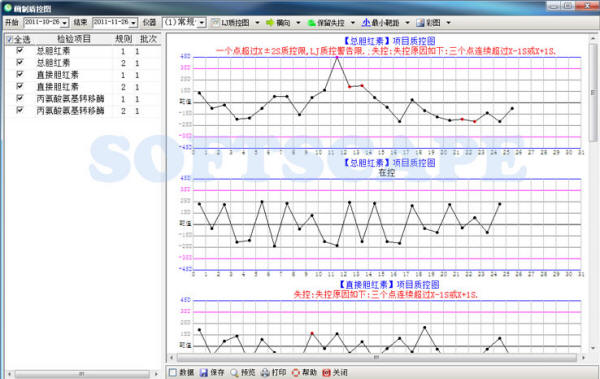600x379 pixels.
Task: Click the 保存 save disk icon
Action: tap(204, 372)
